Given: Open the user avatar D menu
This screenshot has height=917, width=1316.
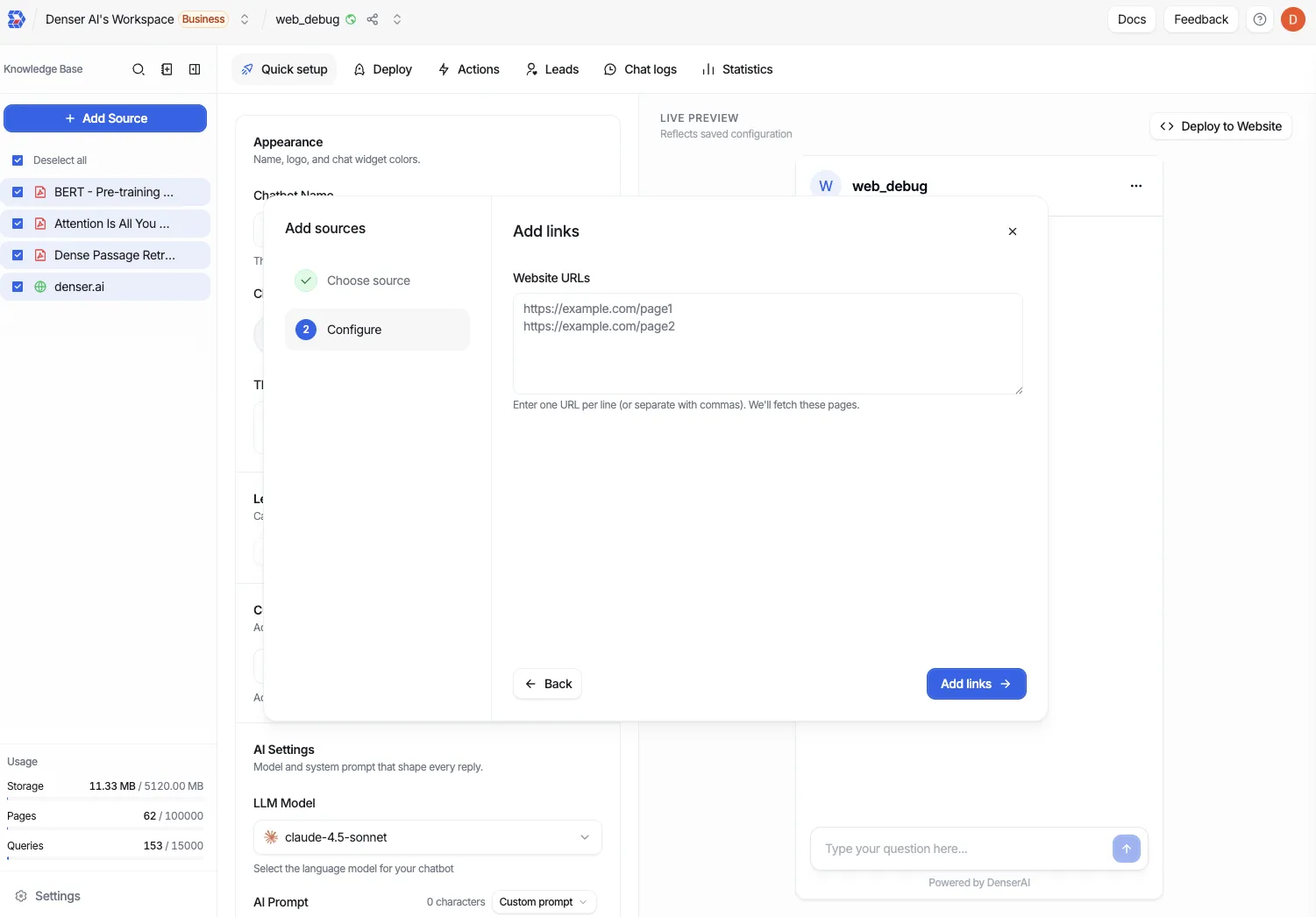Looking at the screenshot, I should [1293, 19].
